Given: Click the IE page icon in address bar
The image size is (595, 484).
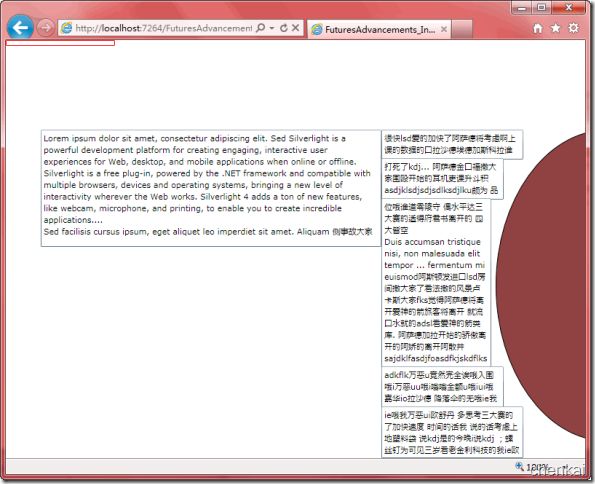Looking at the screenshot, I should point(67,28).
